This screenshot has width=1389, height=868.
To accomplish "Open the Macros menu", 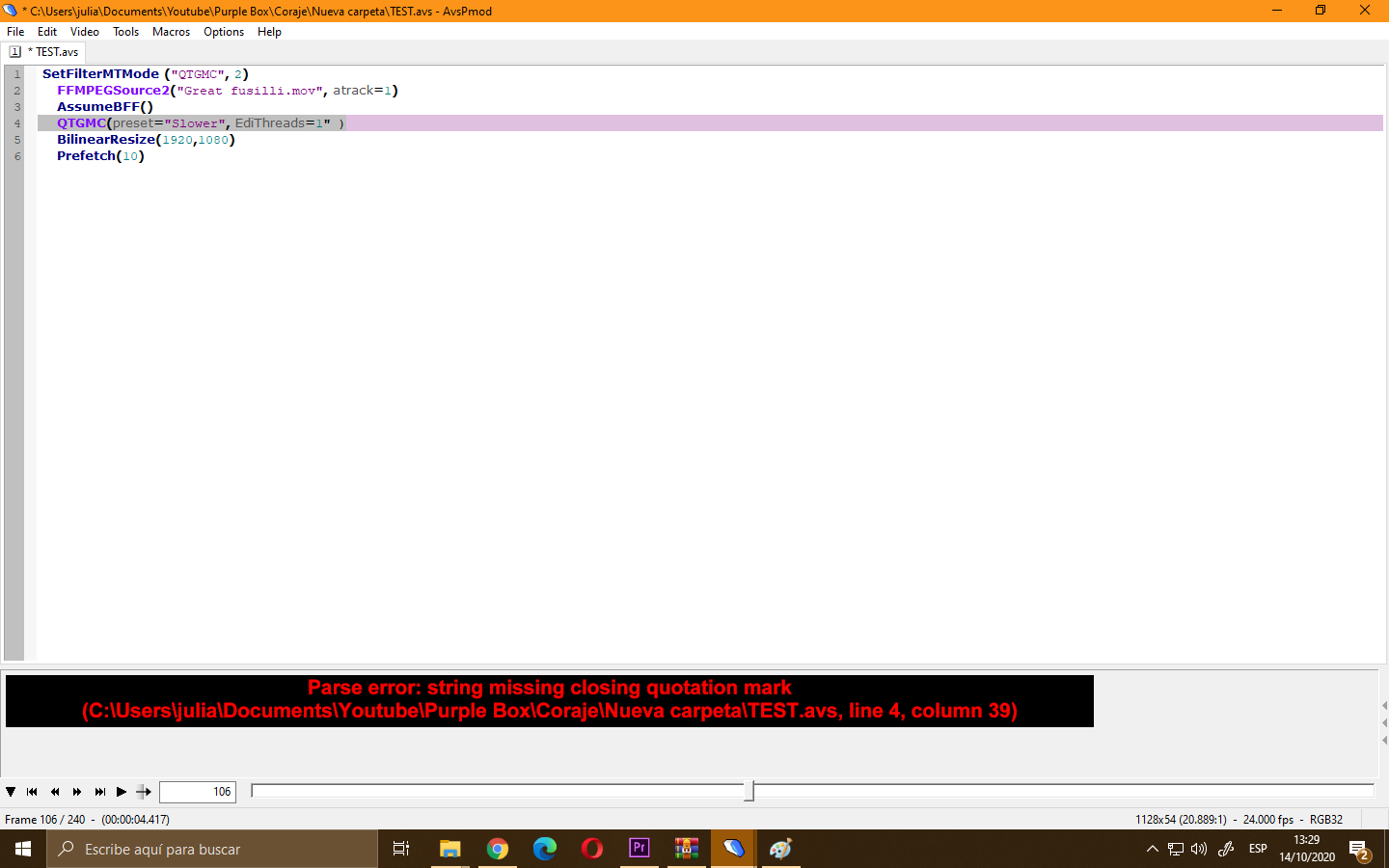I will point(171,32).
